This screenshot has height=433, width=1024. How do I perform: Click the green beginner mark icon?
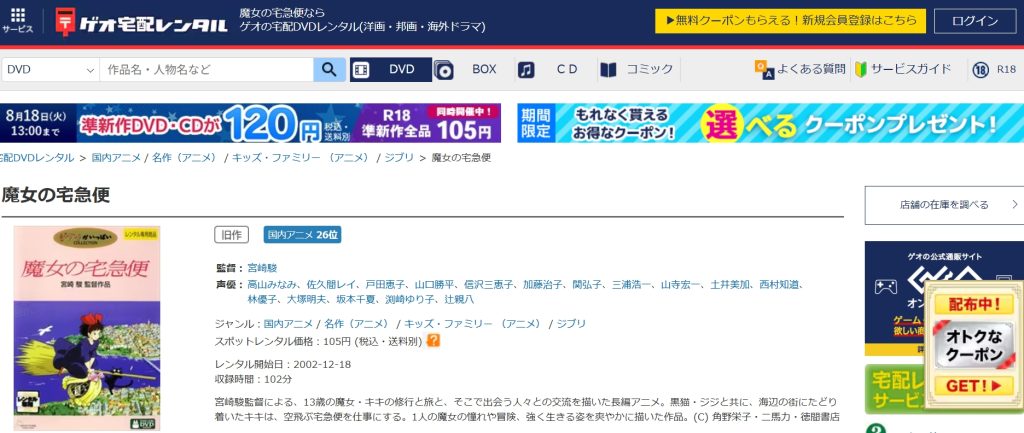pos(861,69)
